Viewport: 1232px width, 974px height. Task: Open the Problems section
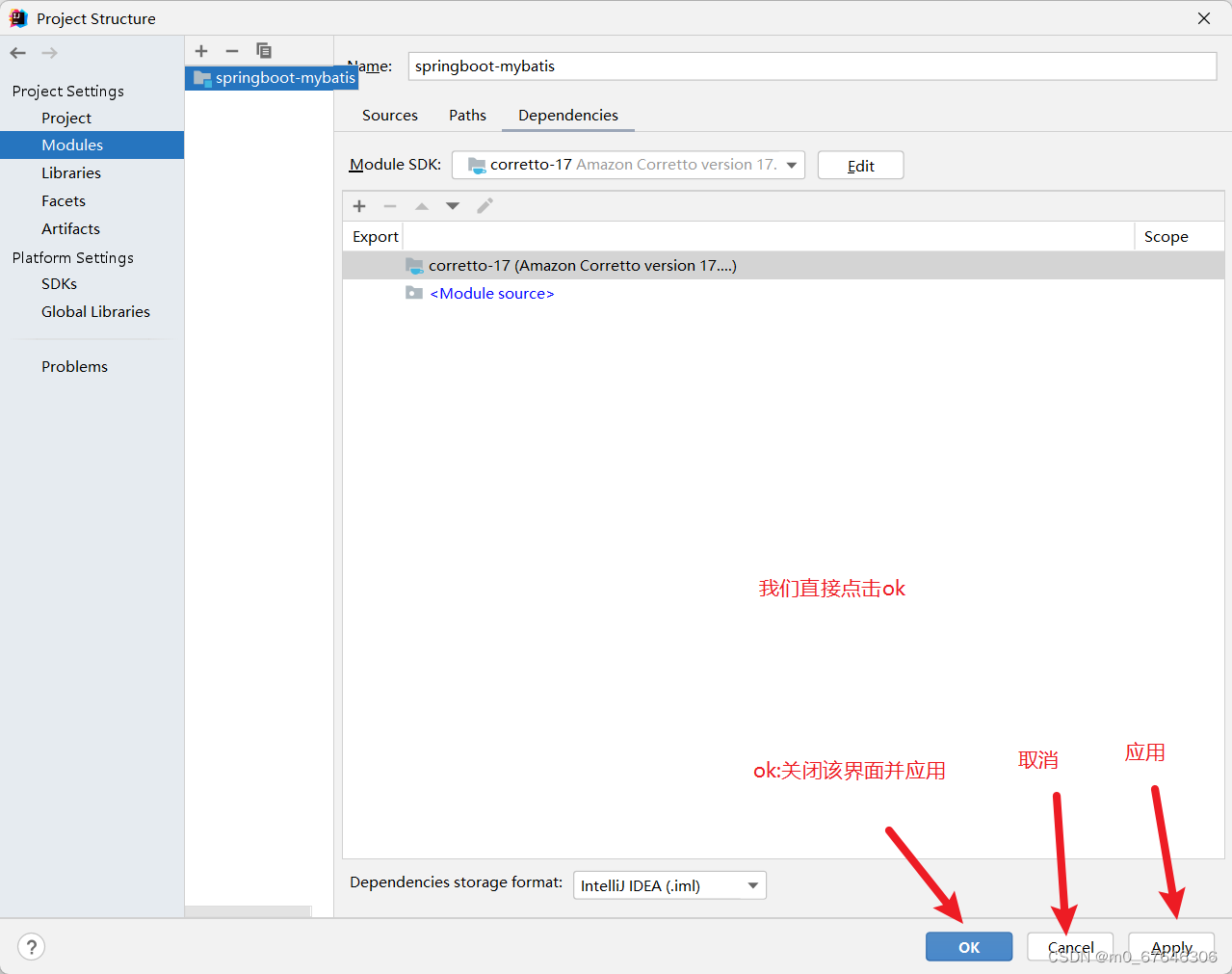point(74,366)
